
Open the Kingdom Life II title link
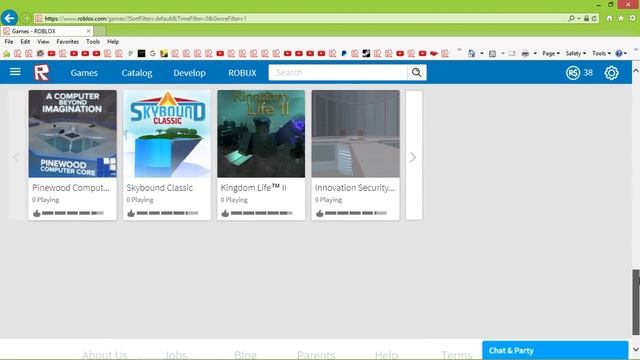coord(253,188)
